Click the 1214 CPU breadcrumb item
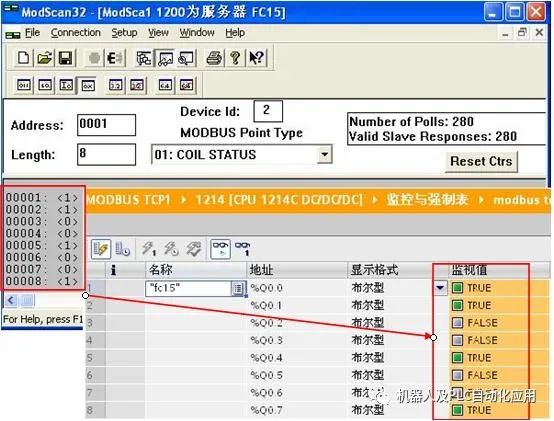This screenshot has width=554, height=421. click(x=279, y=200)
